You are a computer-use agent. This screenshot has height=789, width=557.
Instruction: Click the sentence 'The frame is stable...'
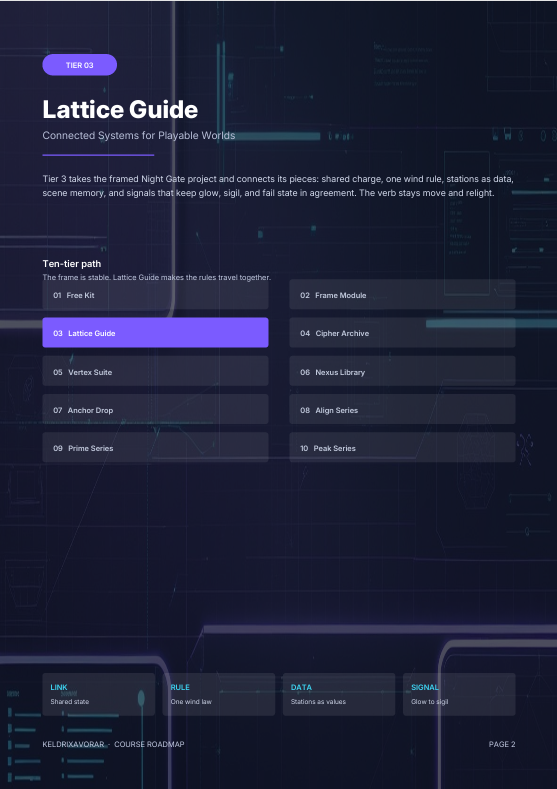(156, 277)
